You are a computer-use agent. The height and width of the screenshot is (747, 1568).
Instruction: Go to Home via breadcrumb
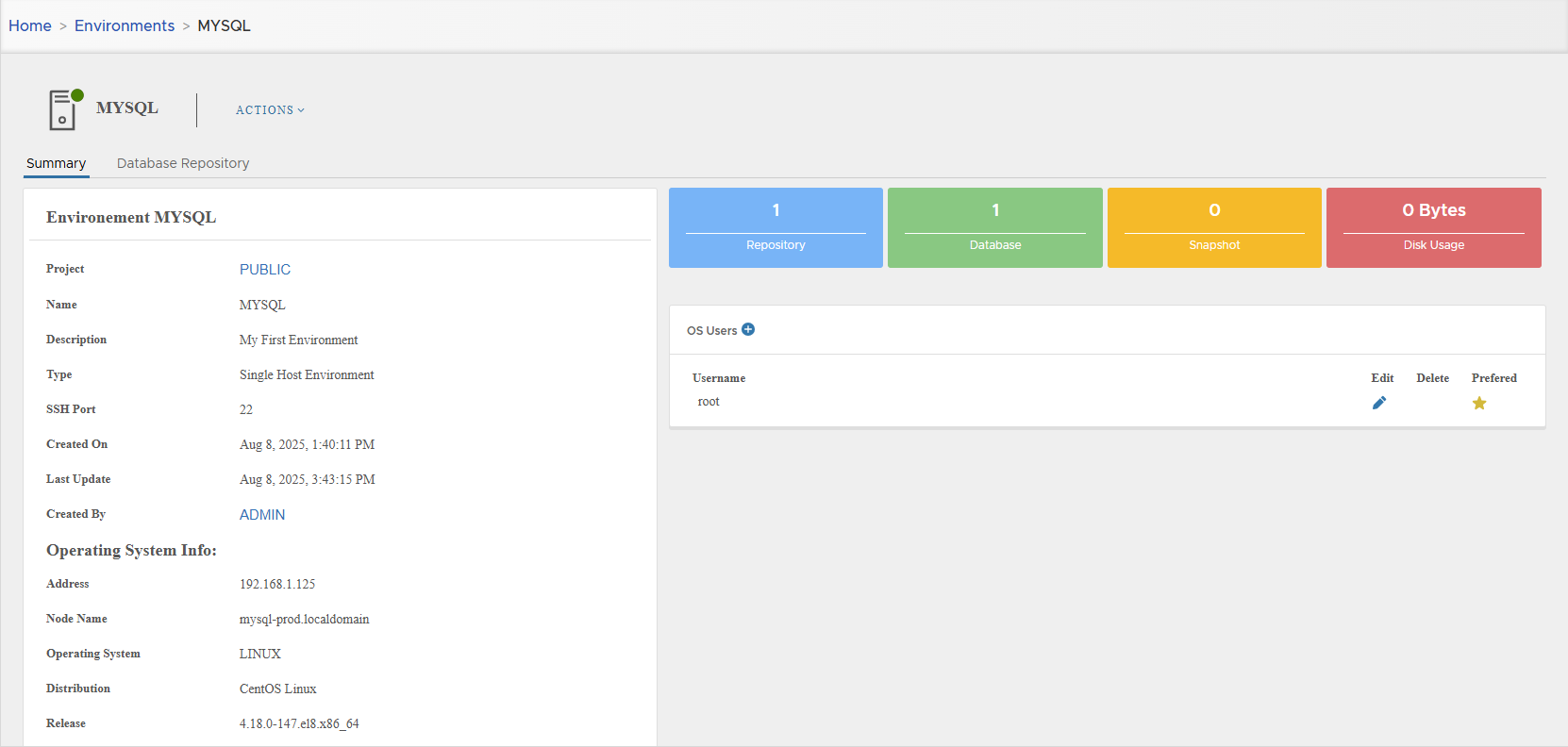click(30, 25)
